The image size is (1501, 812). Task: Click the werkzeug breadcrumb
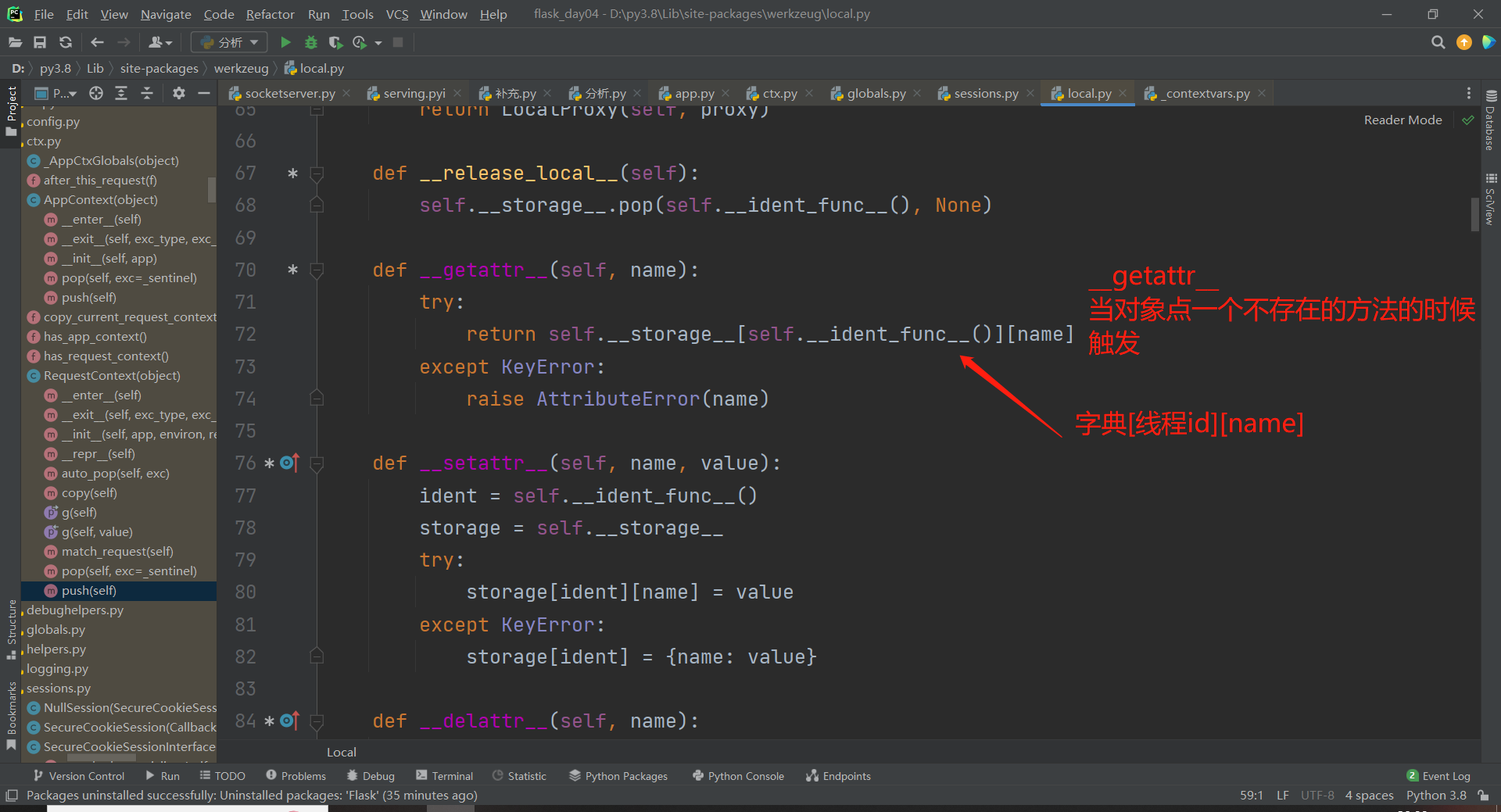(241, 68)
